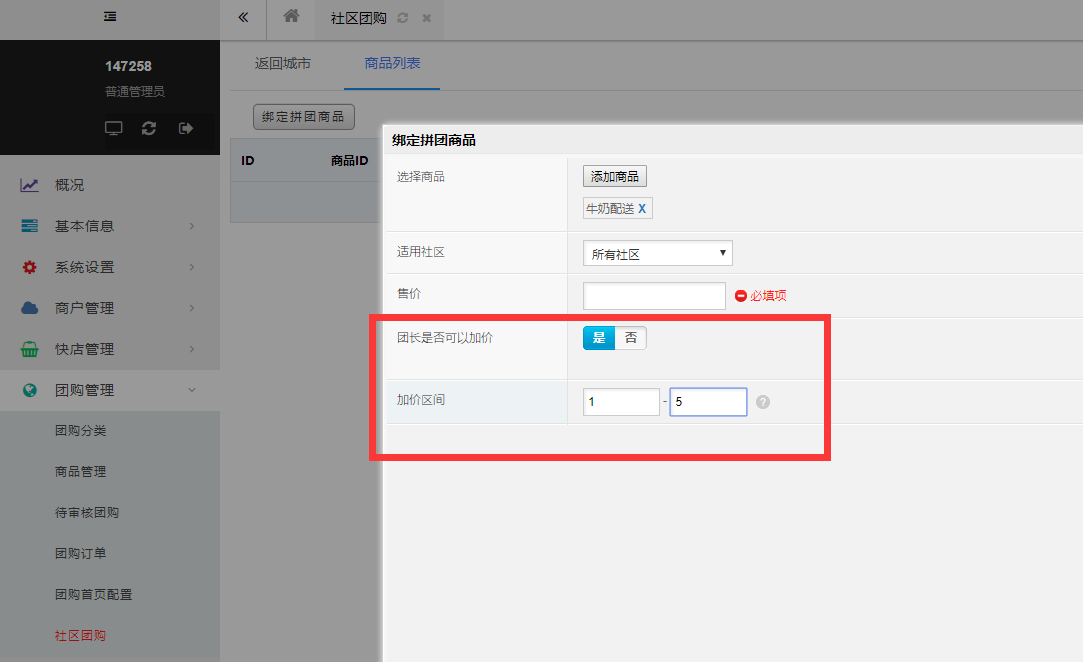
Task: Click the home icon in the top bar
Action: (x=290, y=18)
